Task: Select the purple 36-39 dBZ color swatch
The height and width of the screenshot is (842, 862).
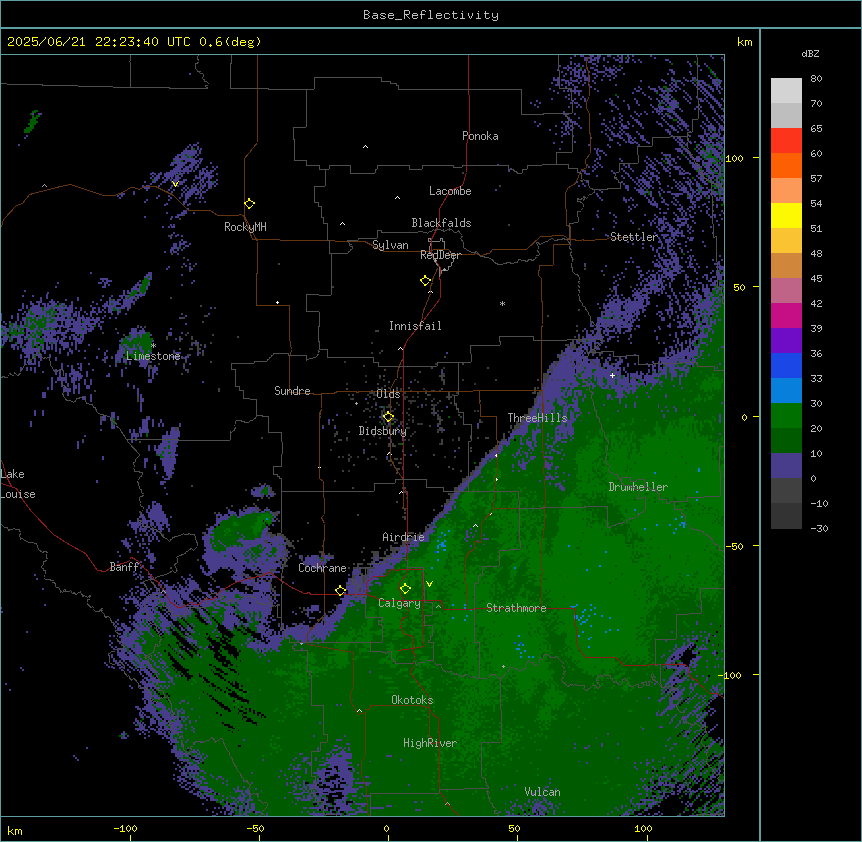Action: click(786, 340)
